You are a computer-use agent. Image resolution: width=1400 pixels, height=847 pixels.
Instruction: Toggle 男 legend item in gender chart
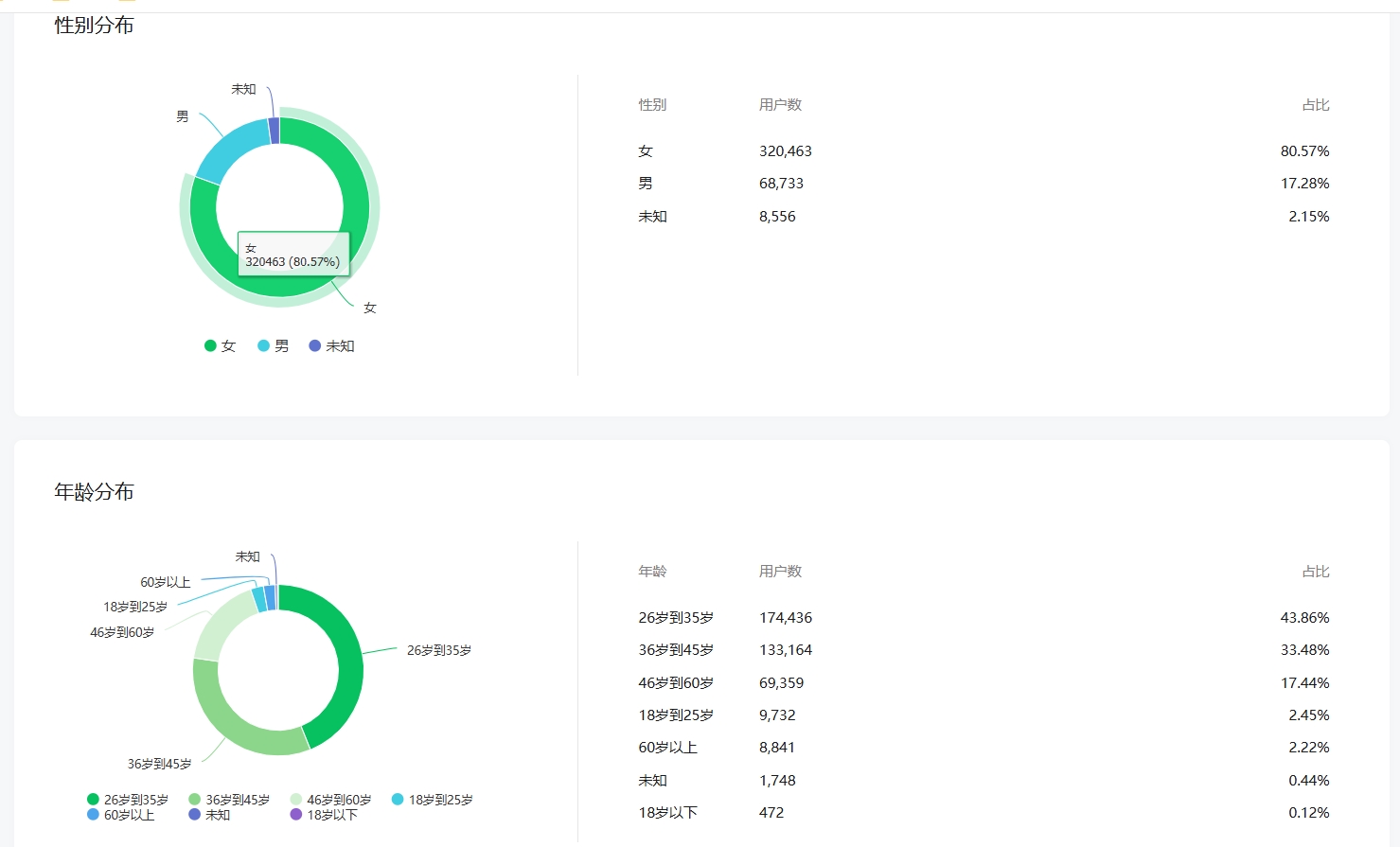[x=274, y=346]
